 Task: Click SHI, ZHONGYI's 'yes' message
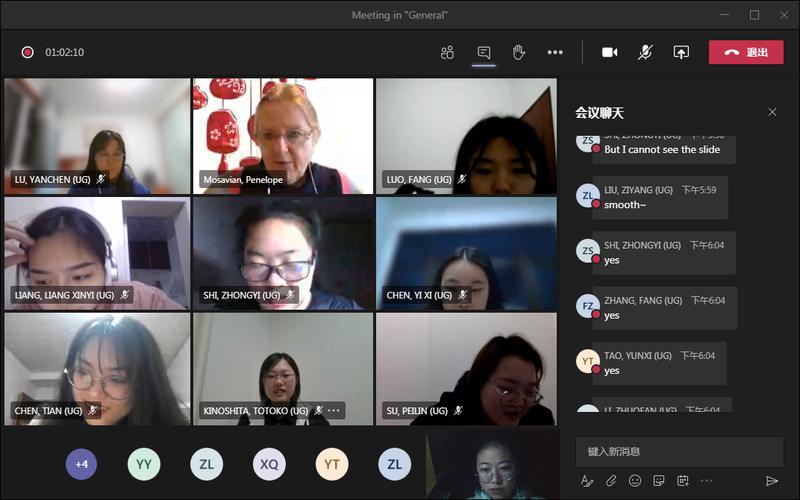coord(664,253)
